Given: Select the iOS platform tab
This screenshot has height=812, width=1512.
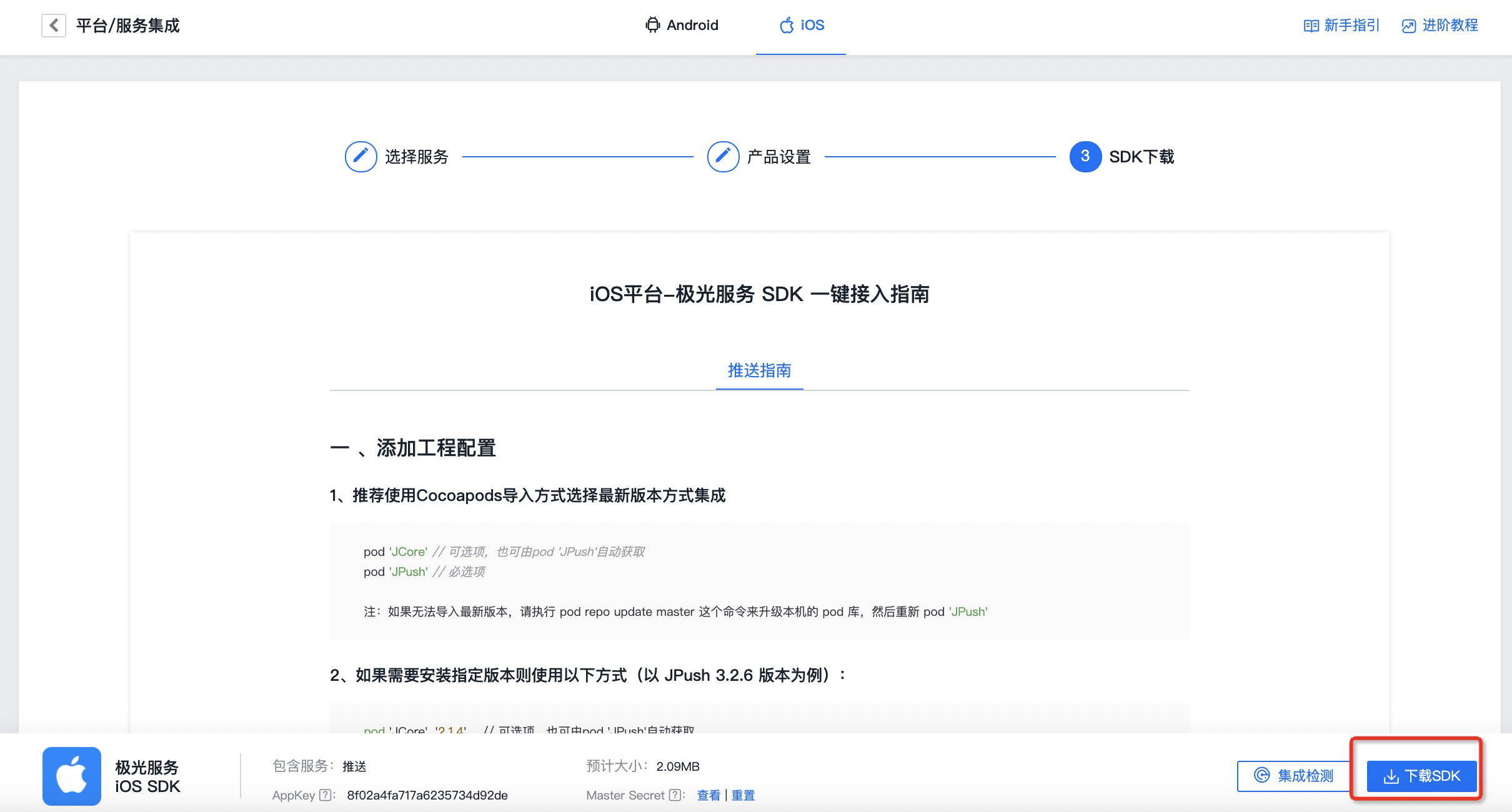Looking at the screenshot, I should point(802,26).
